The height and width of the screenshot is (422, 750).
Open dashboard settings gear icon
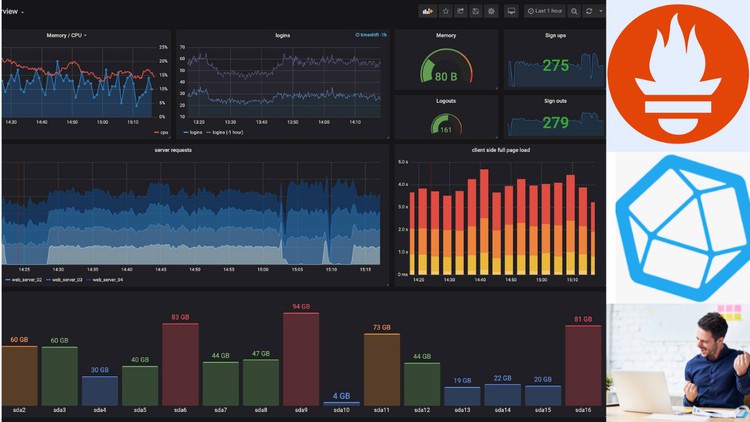click(491, 11)
